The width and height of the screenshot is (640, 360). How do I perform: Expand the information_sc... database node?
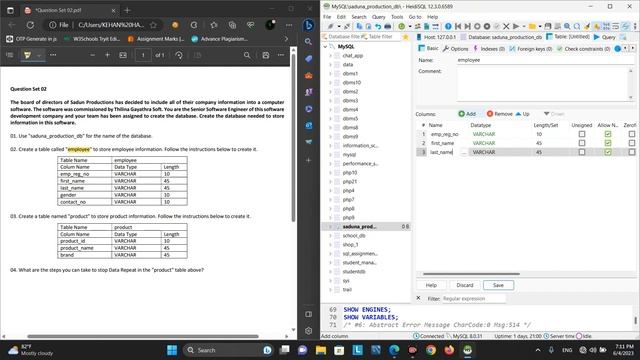(331, 146)
